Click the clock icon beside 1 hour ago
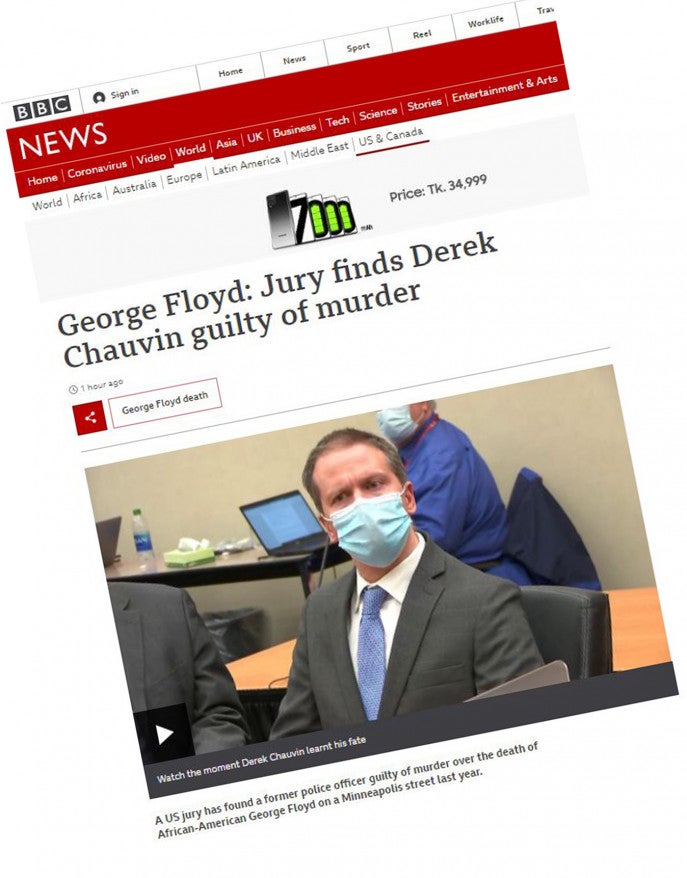 pyautogui.click(x=73, y=389)
